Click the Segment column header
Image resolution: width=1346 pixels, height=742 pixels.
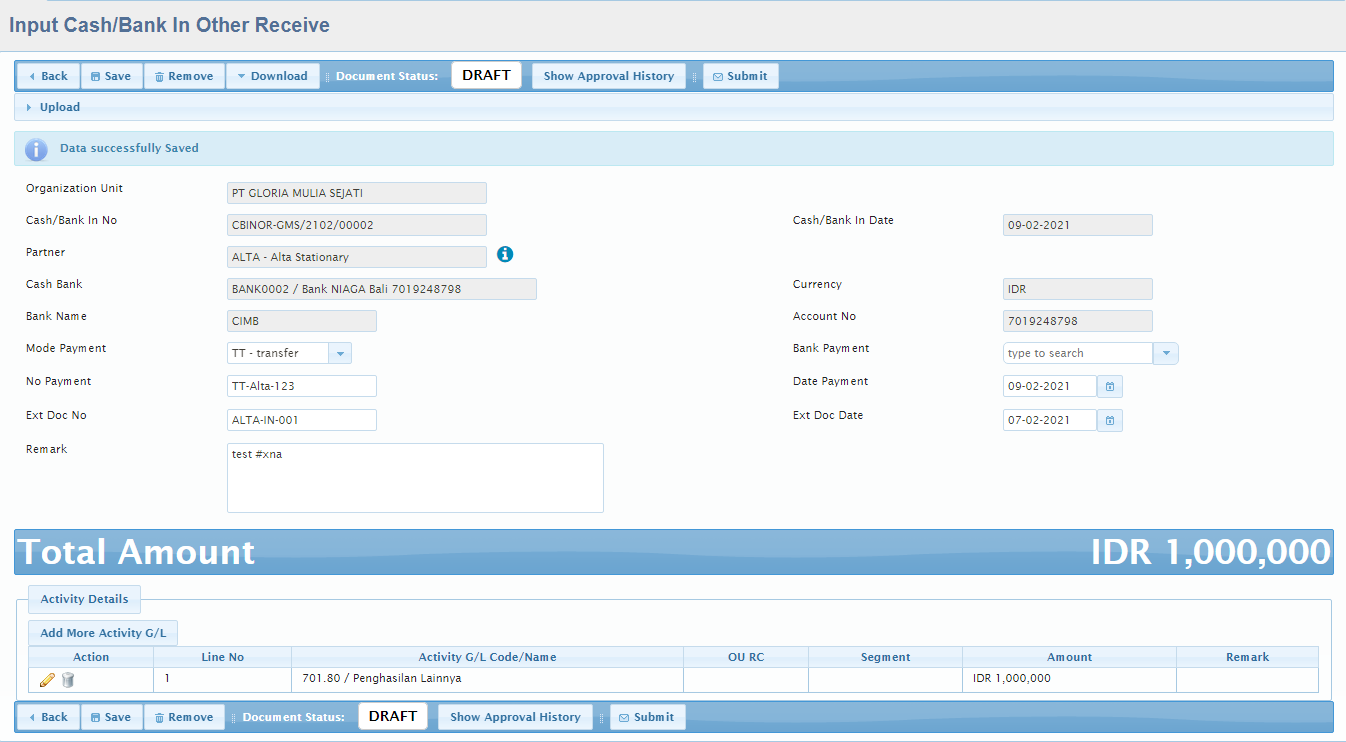(x=885, y=657)
